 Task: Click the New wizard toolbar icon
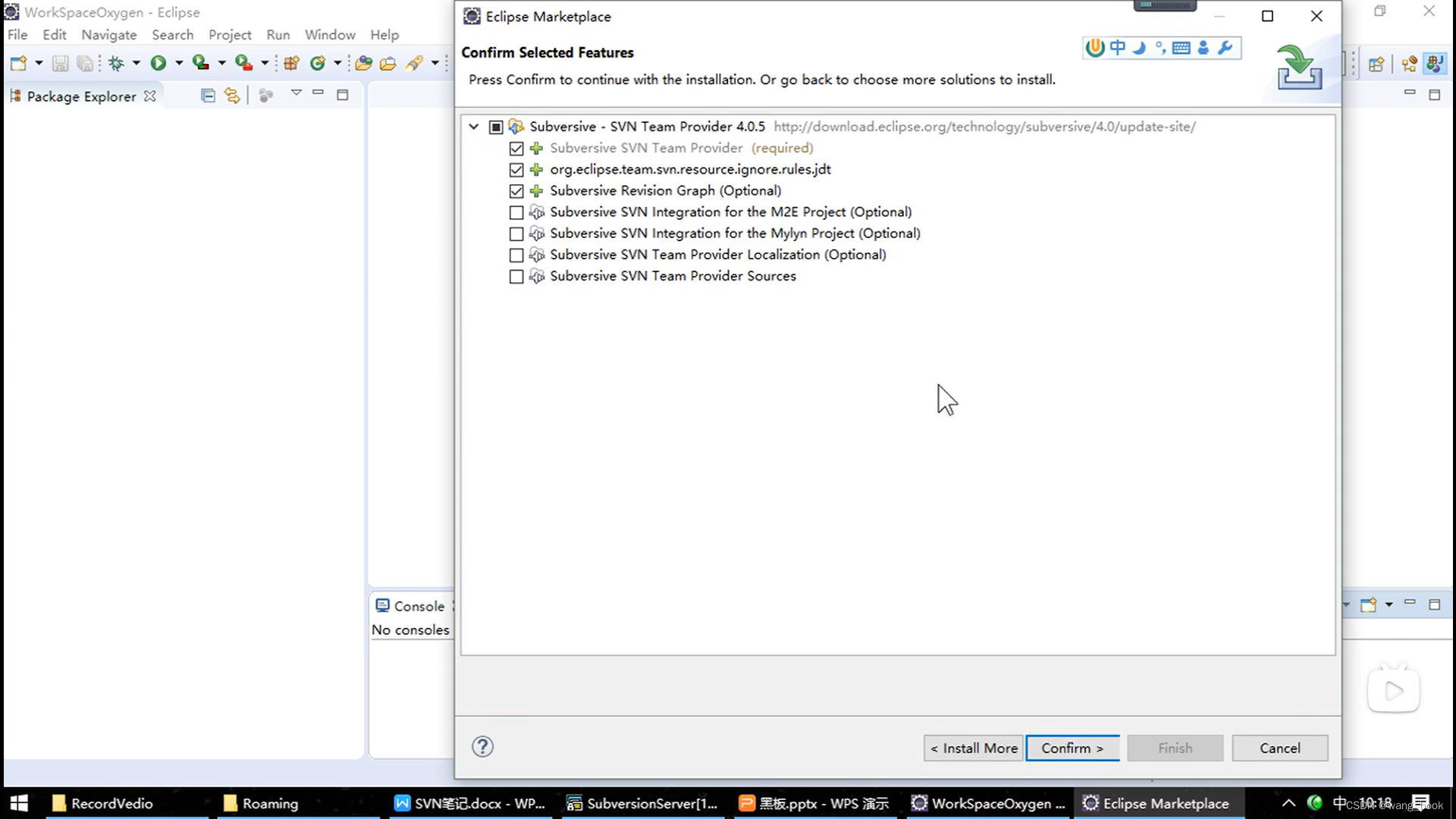[18, 64]
